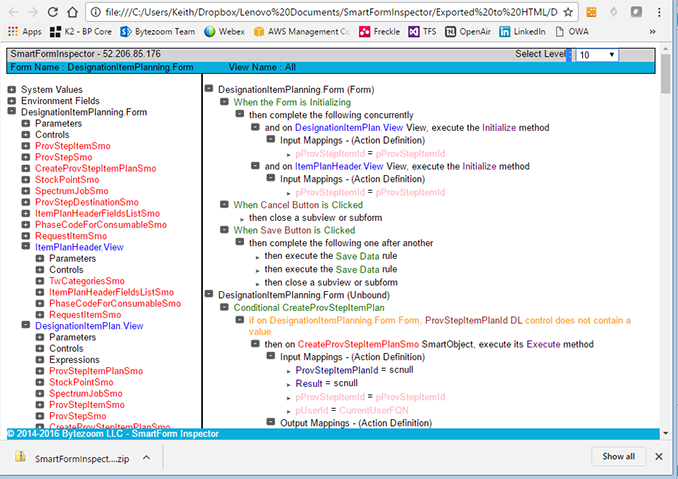This screenshot has height=479, width=678.
Task: Click then close a subview under Cancel
Action: (x=316, y=217)
